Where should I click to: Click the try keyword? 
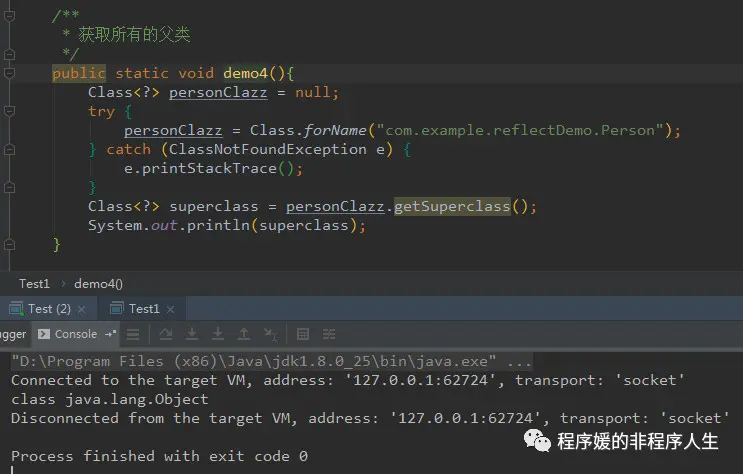click(101, 111)
